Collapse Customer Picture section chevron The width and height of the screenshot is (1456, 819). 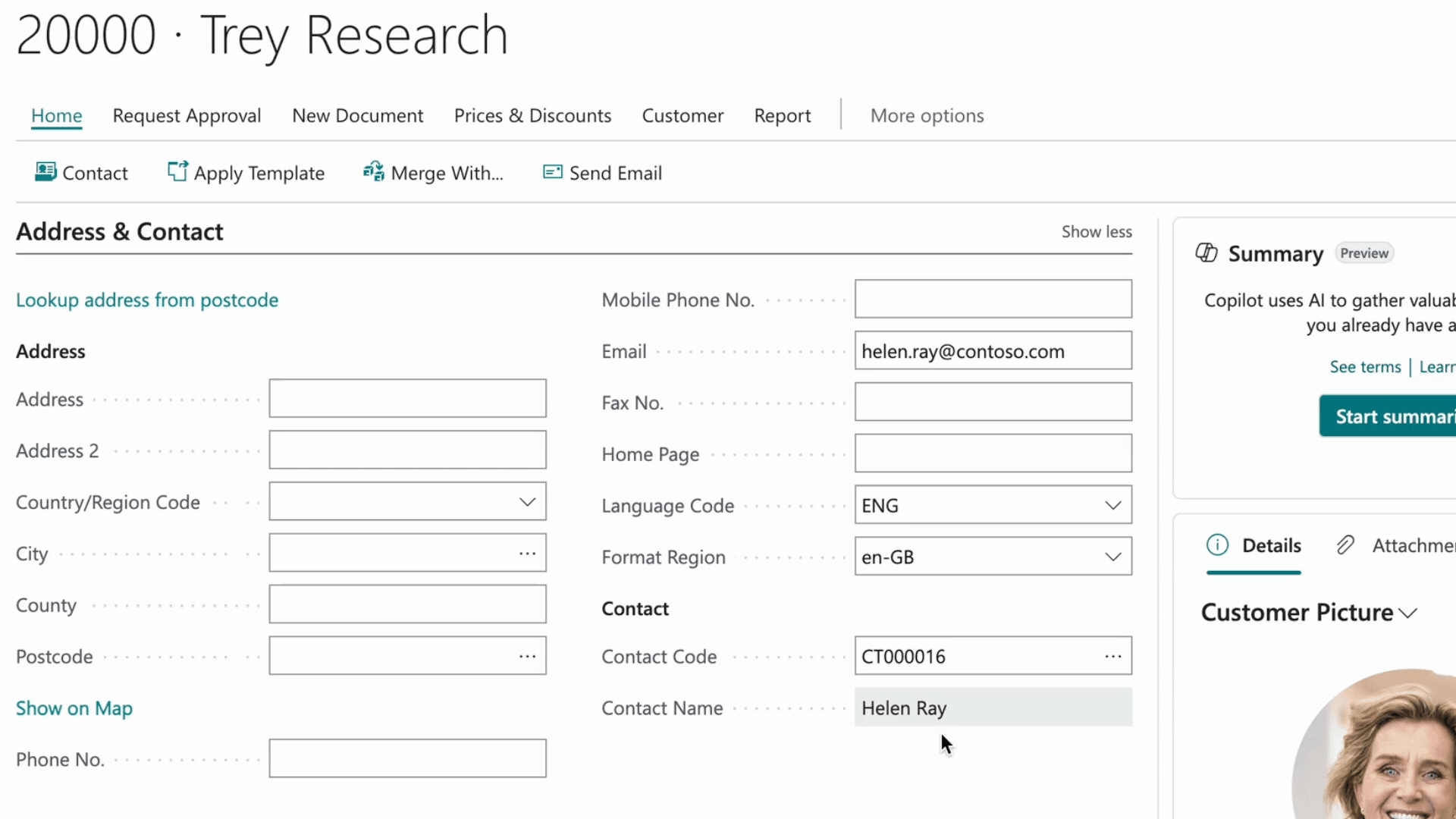[1408, 613]
